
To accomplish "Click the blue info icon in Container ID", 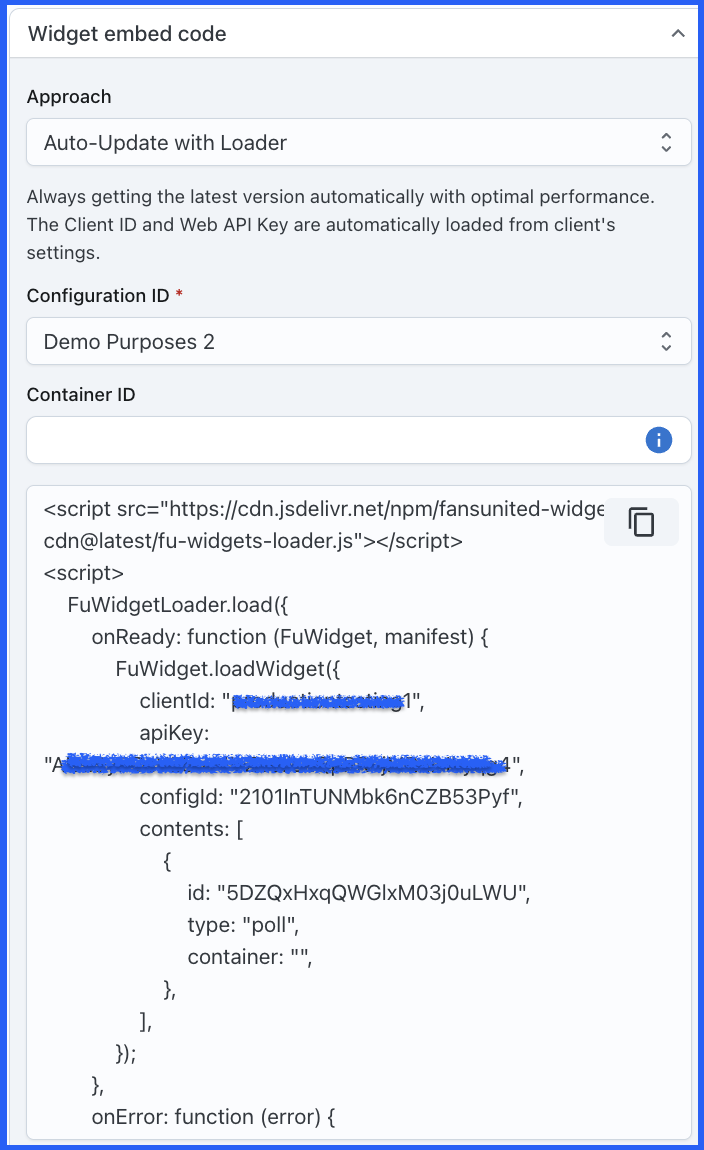I will tap(658, 440).
